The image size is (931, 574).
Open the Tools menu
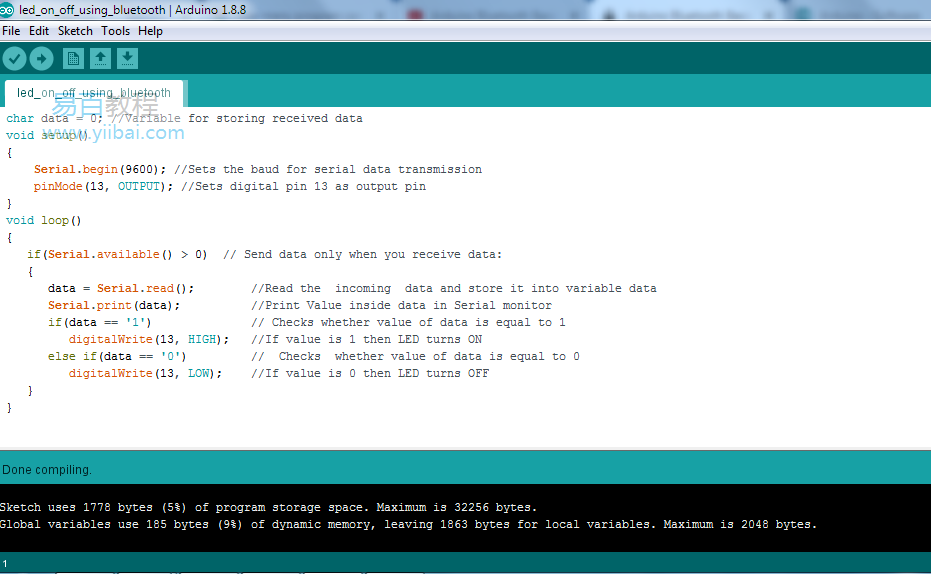[115, 31]
